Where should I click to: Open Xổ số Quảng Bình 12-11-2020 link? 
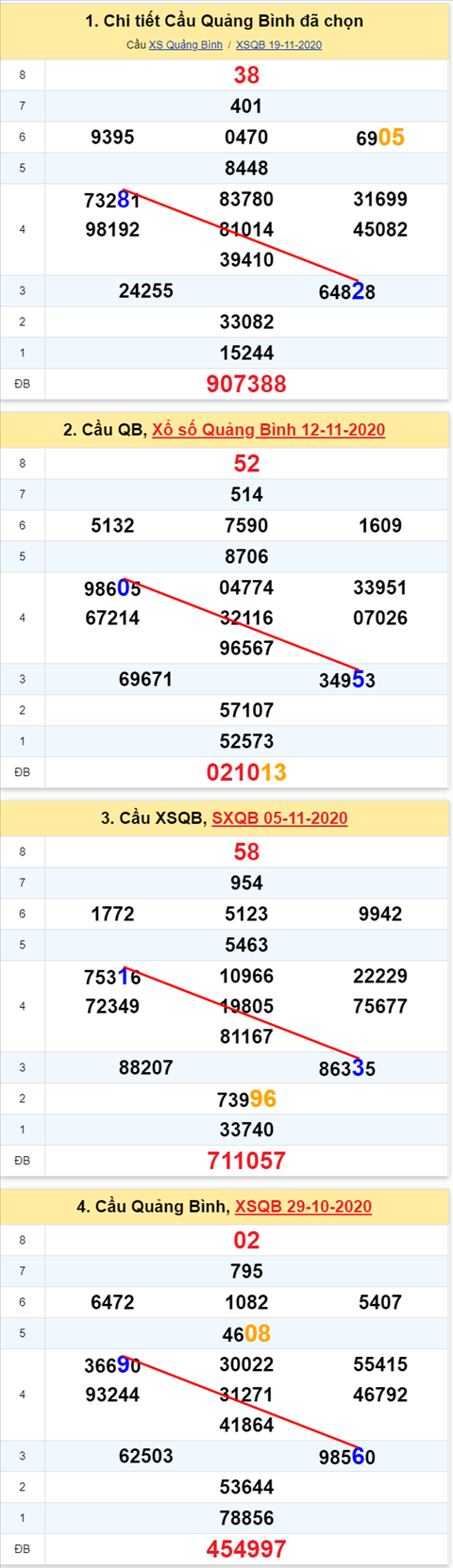[x=269, y=430]
